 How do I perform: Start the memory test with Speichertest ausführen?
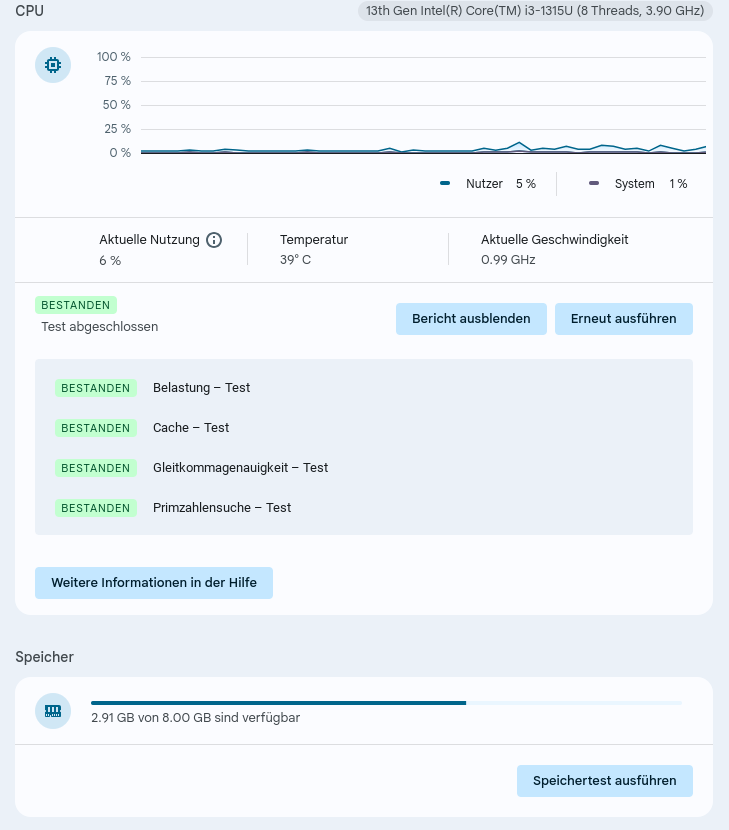coord(604,781)
